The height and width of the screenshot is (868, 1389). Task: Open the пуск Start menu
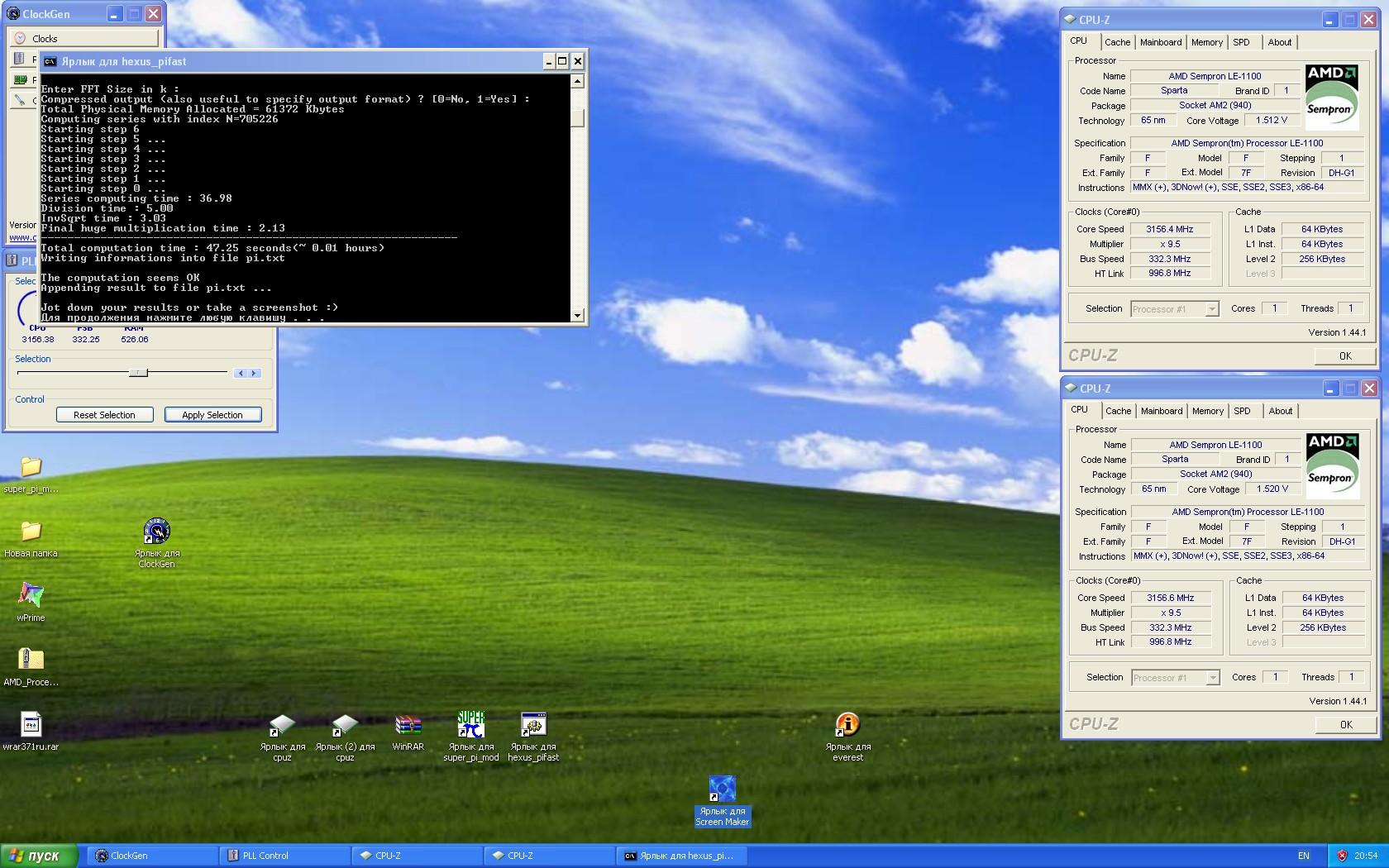pyautogui.click(x=39, y=856)
